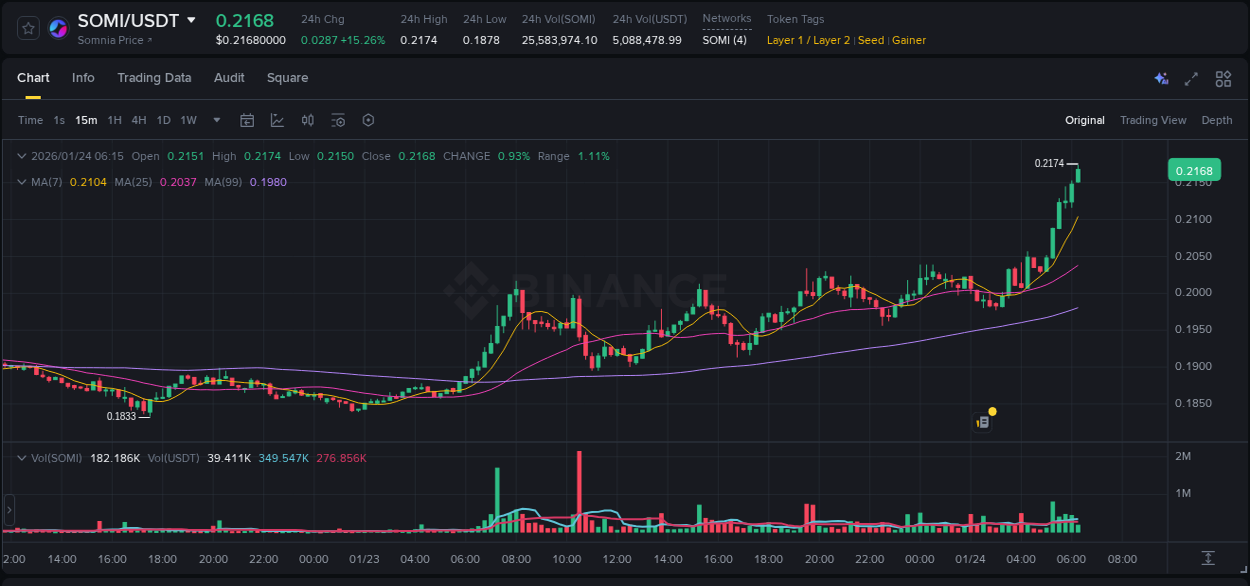Open the Audit tab
1250x586 pixels.
(x=229, y=78)
